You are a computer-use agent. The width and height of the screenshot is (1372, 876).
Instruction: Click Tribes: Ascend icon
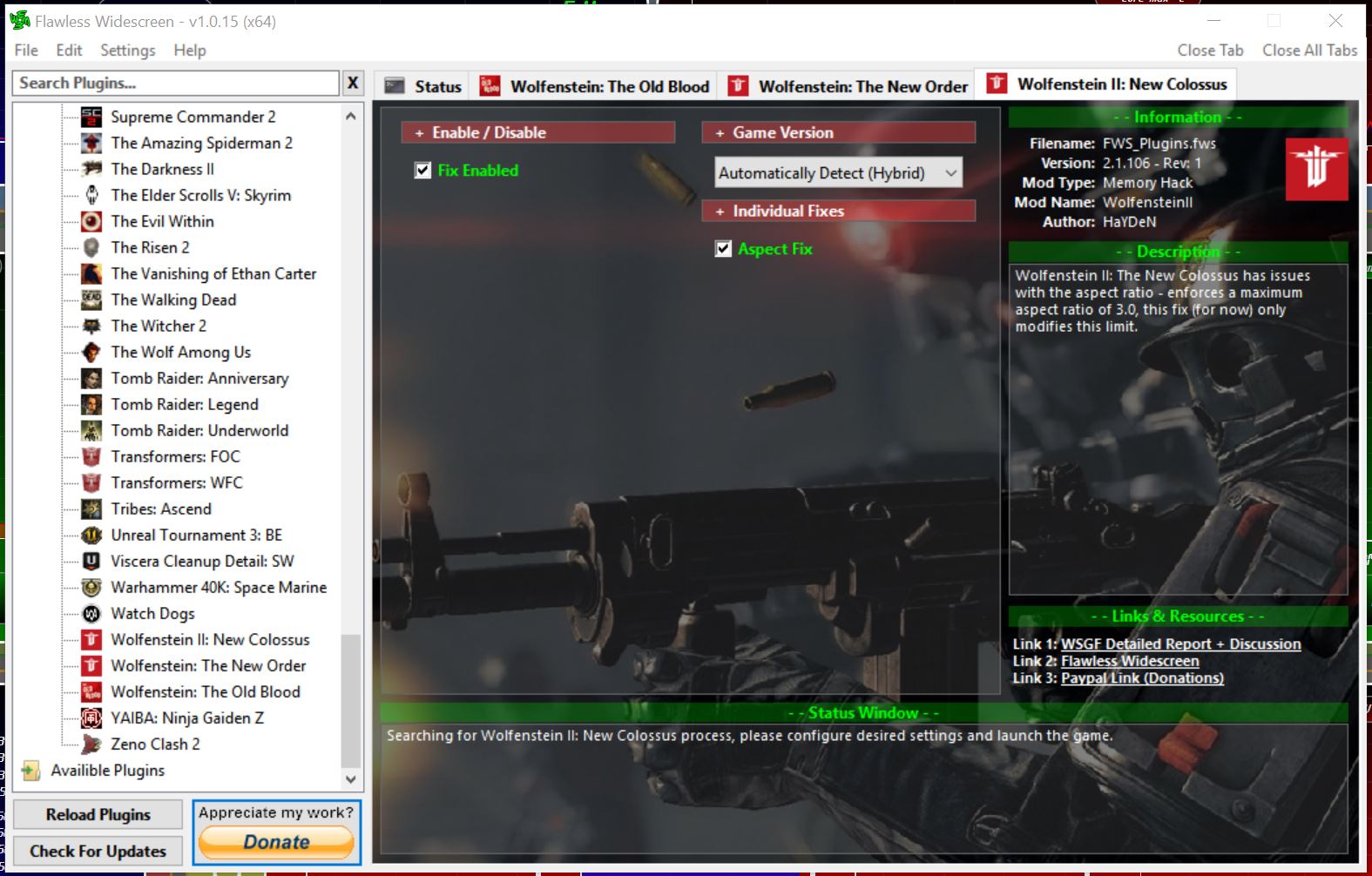tap(91, 509)
